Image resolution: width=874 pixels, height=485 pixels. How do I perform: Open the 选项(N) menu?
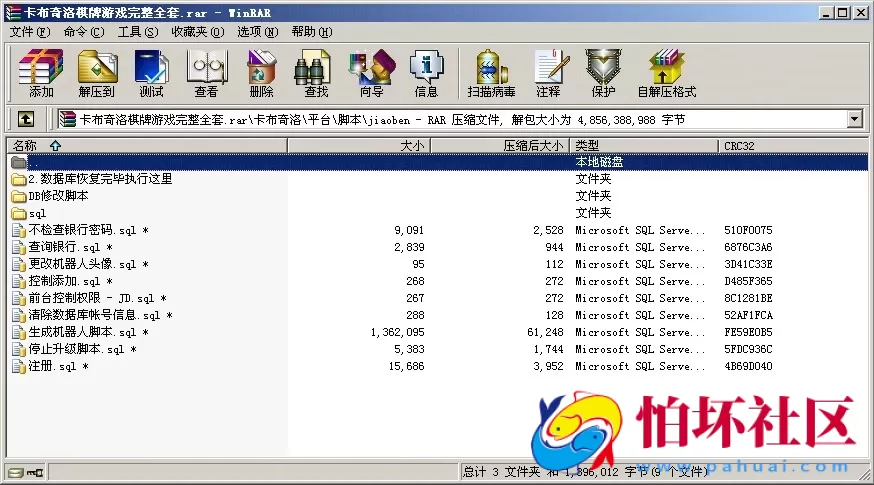257,32
